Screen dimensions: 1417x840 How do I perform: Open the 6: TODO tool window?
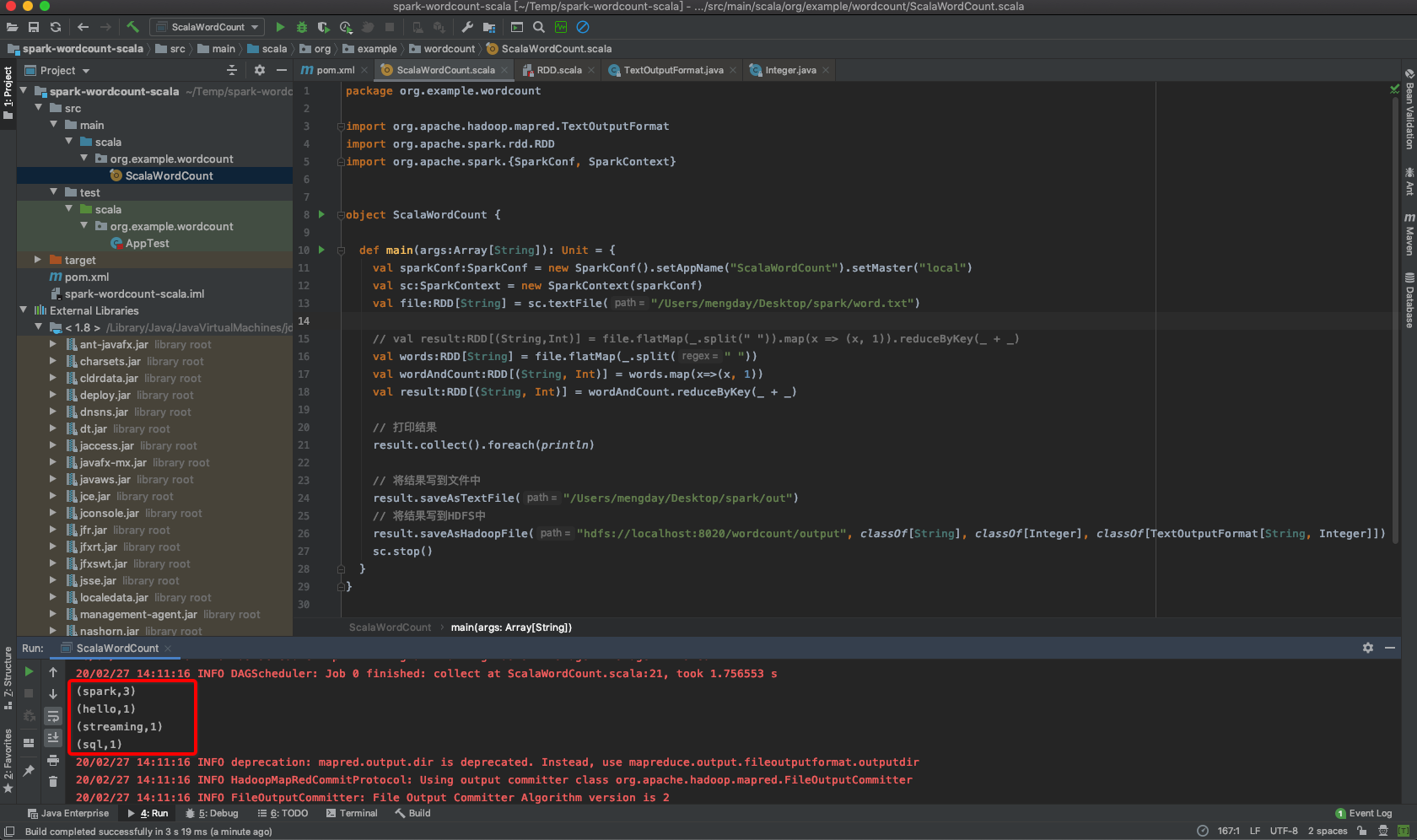point(283,814)
